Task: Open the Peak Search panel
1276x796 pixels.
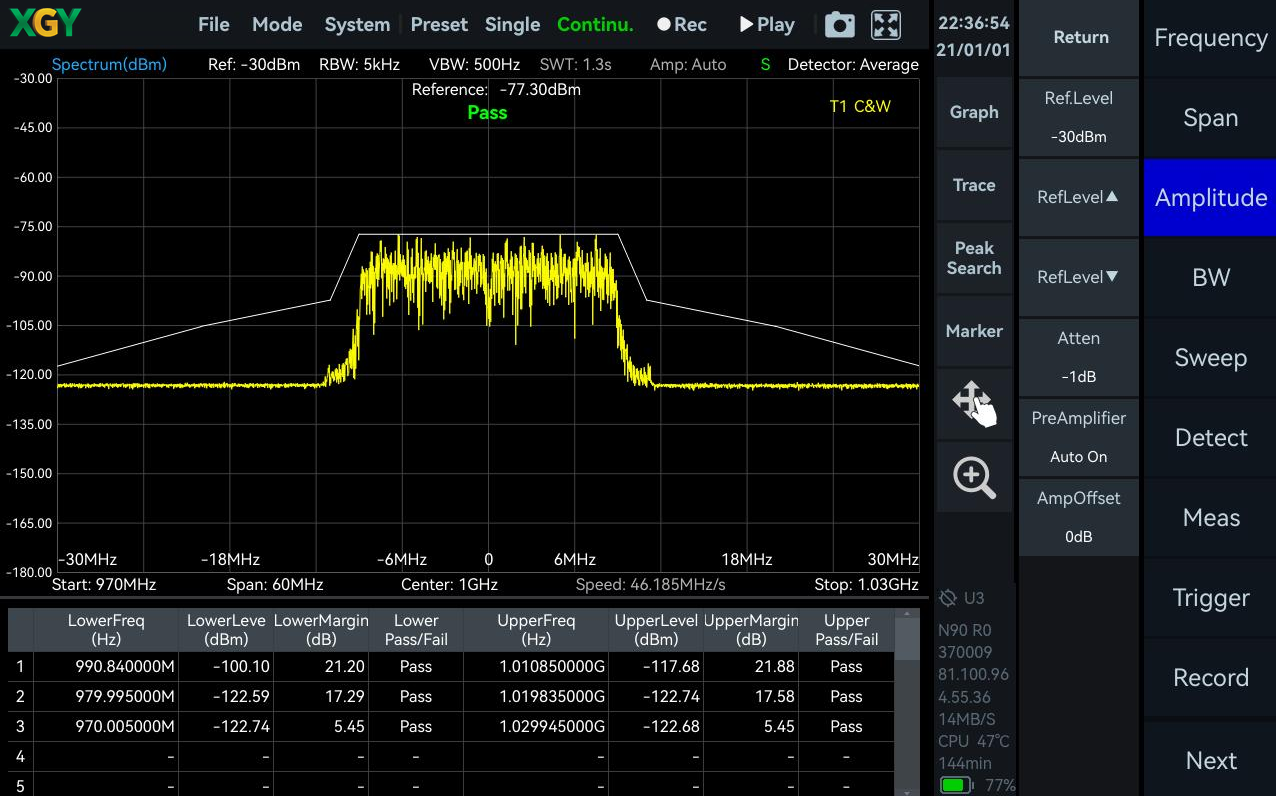Action: click(x=974, y=258)
